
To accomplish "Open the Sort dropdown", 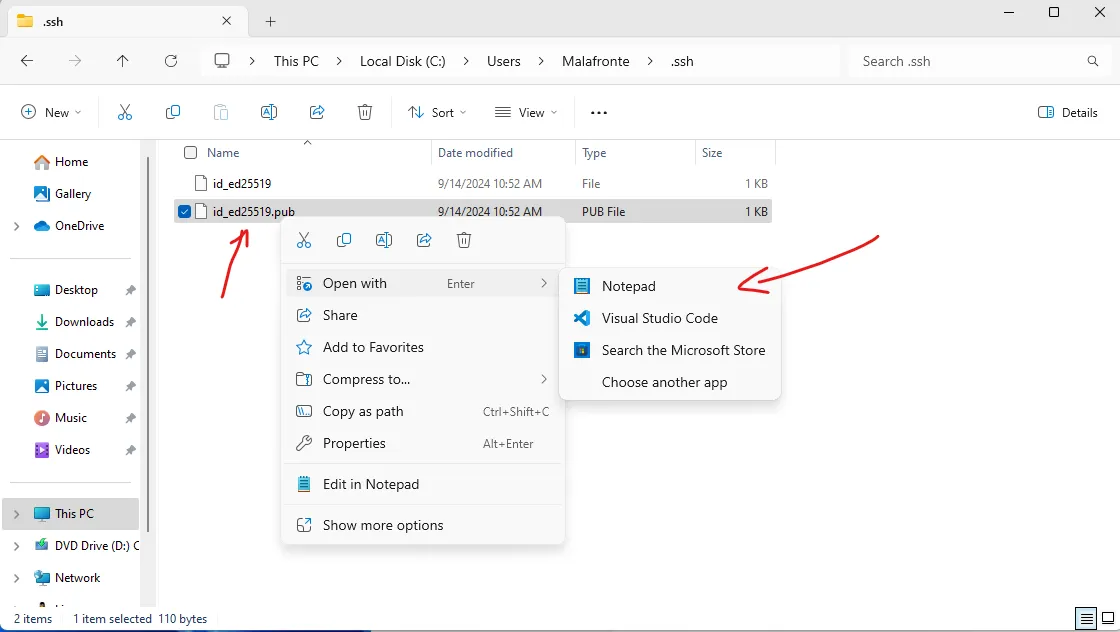I will (436, 112).
